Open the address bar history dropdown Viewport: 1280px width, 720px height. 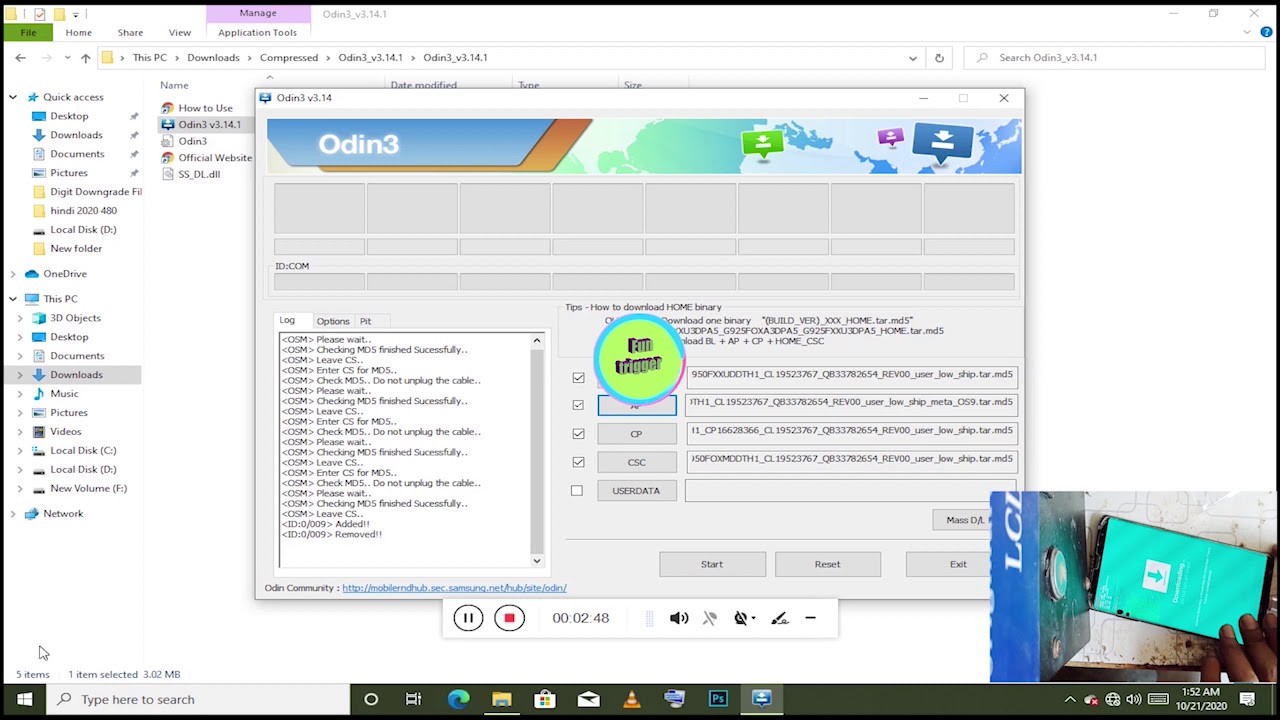912,58
